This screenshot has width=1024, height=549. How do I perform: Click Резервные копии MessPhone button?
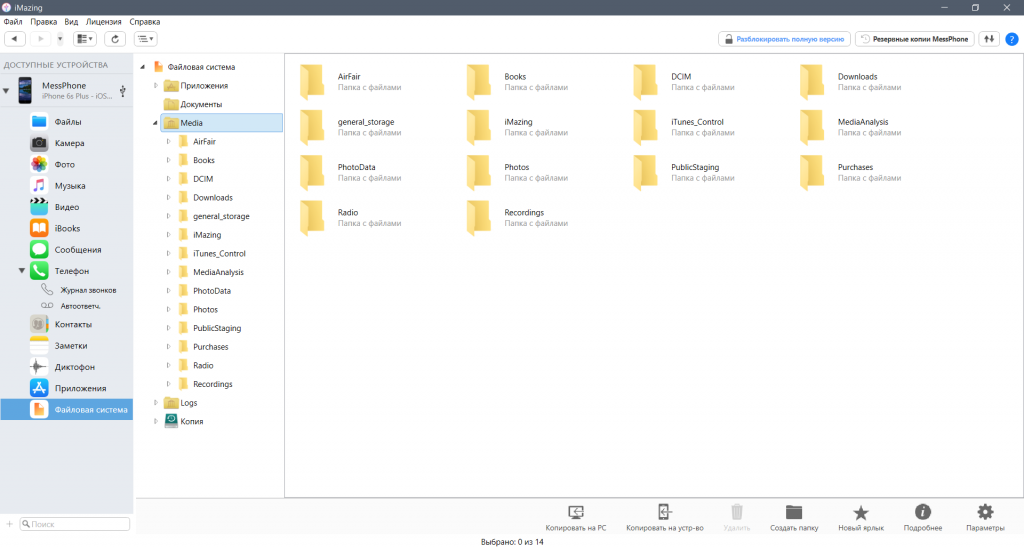point(915,39)
